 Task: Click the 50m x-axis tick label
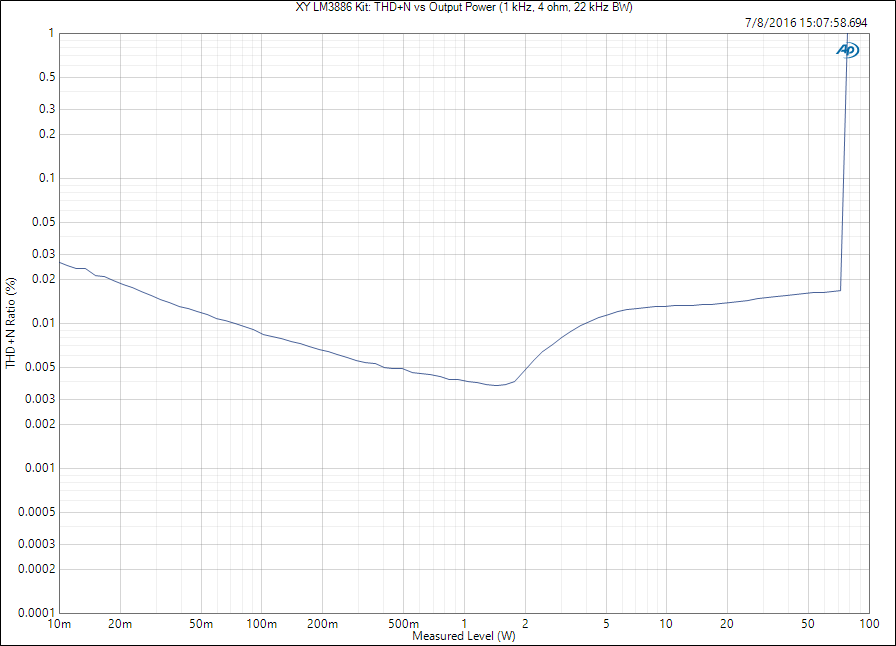click(201, 624)
